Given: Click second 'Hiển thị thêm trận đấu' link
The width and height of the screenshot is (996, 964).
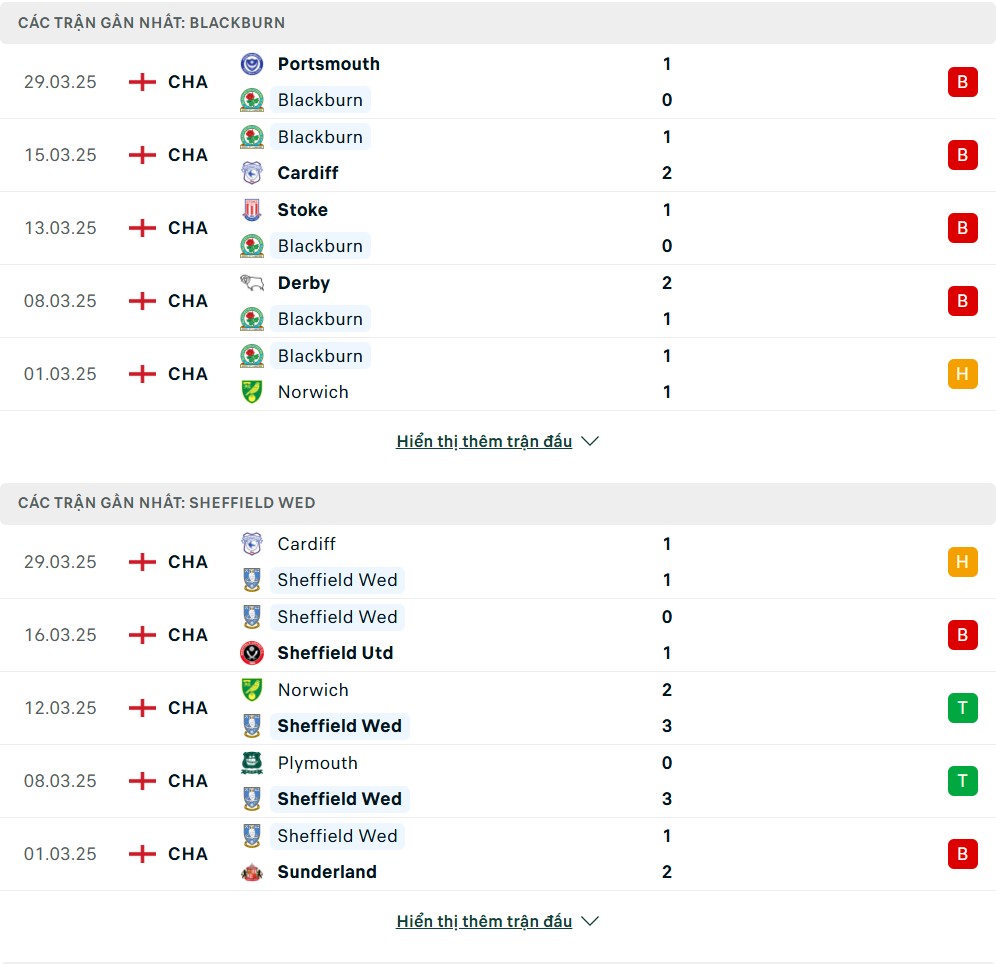Looking at the screenshot, I should point(484,921).
